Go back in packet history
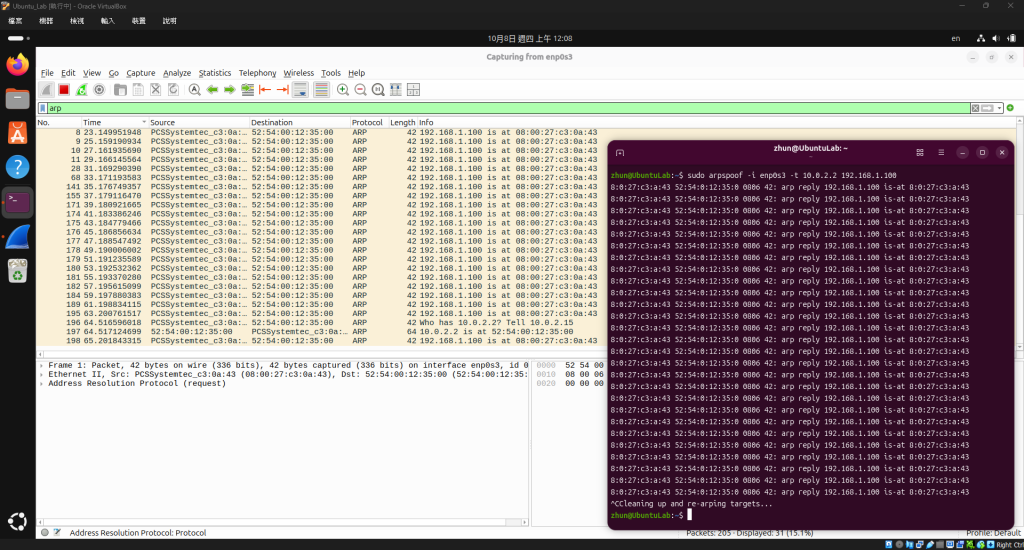The height and width of the screenshot is (550, 1024). (212, 90)
